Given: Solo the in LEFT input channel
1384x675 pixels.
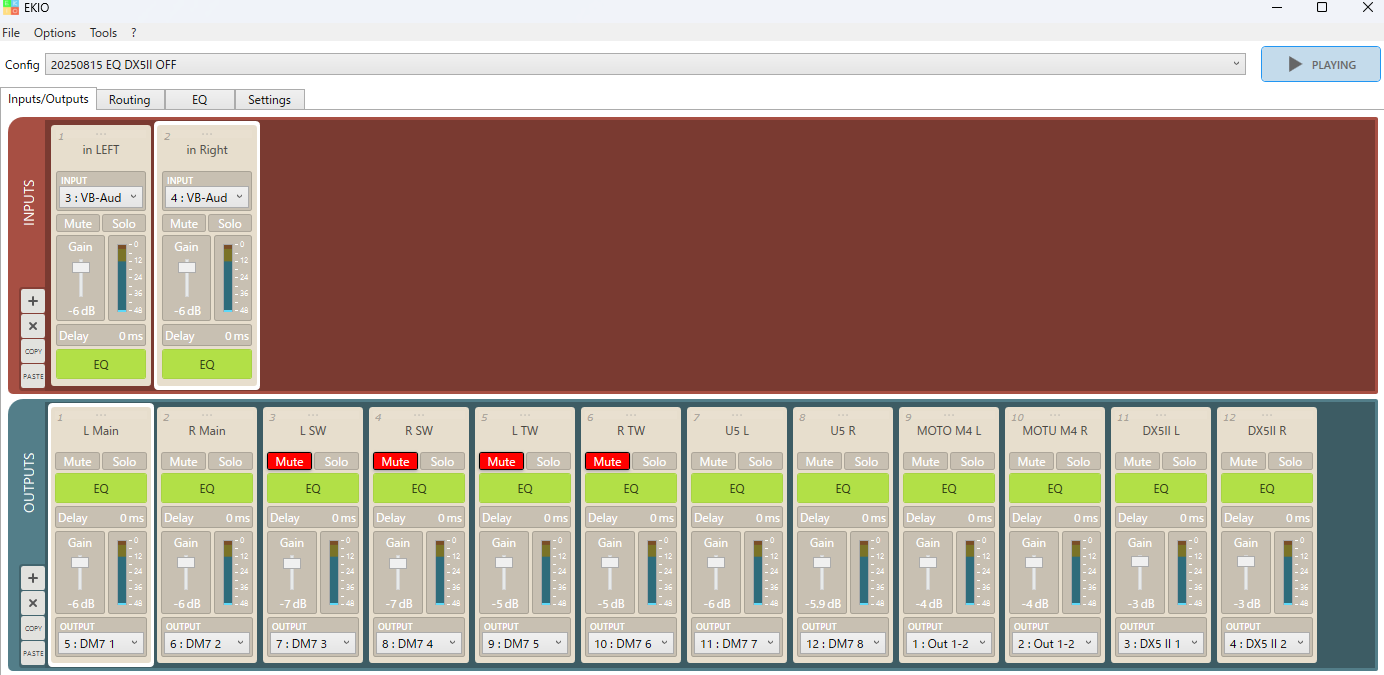Looking at the screenshot, I should click(x=124, y=223).
